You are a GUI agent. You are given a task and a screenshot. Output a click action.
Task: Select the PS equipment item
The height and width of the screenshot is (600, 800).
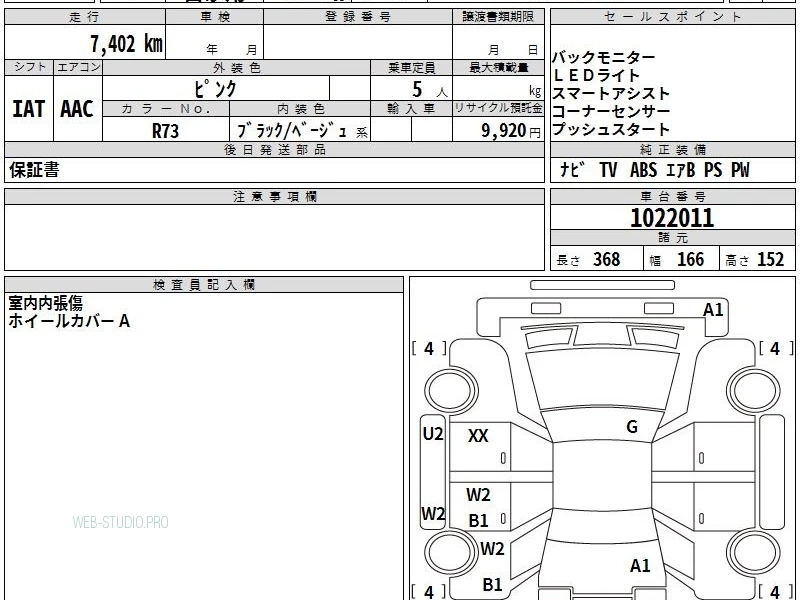tap(713, 169)
